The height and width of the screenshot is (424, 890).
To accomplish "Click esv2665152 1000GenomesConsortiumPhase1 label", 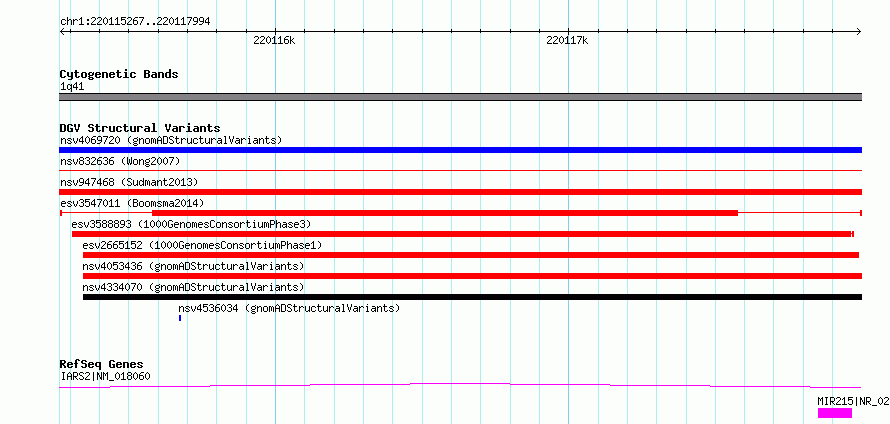I will coord(202,245).
